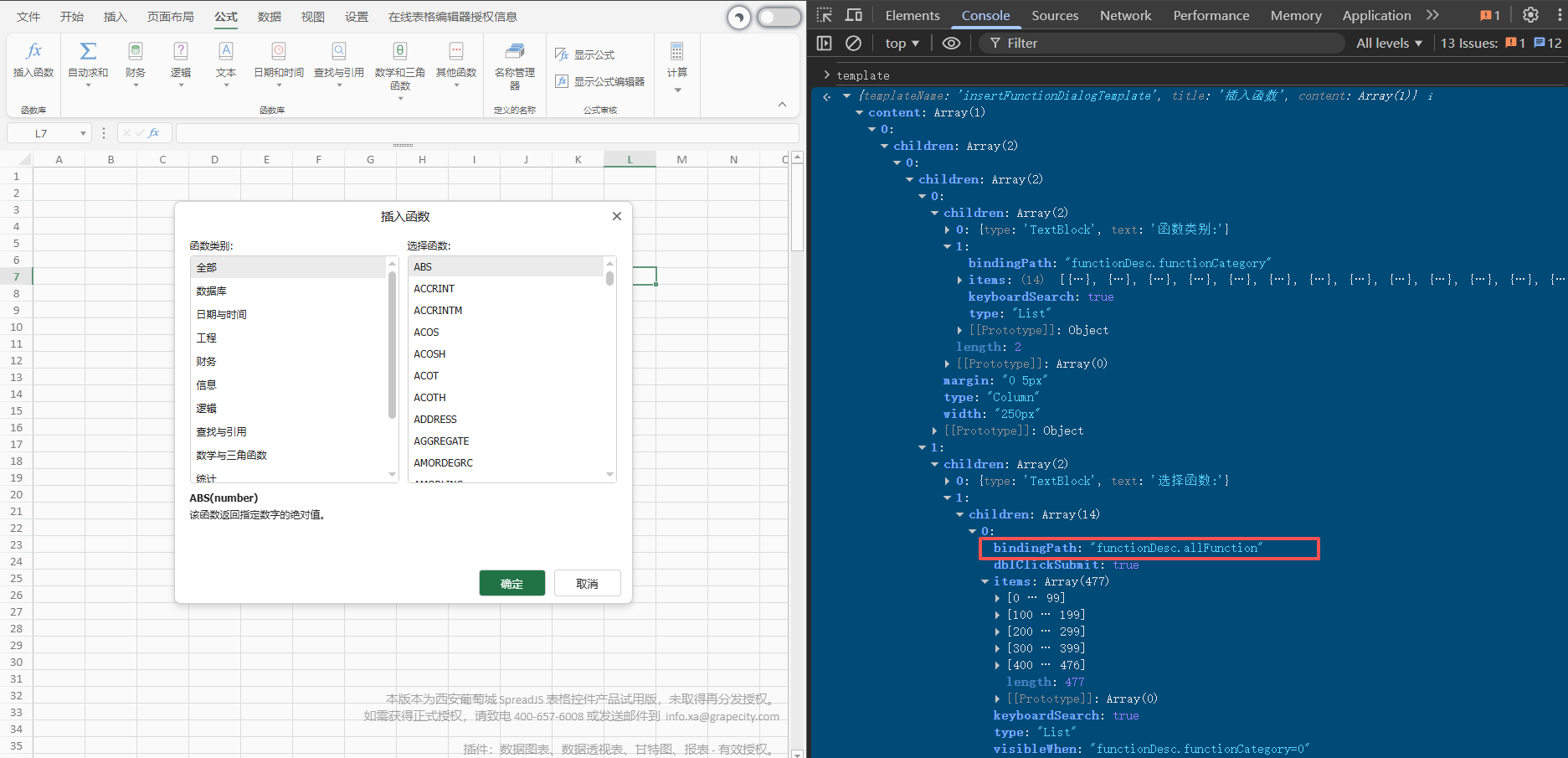Open the top JavaScript context dropdown
Viewport: 1568px width, 758px height.
pos(902,43)
